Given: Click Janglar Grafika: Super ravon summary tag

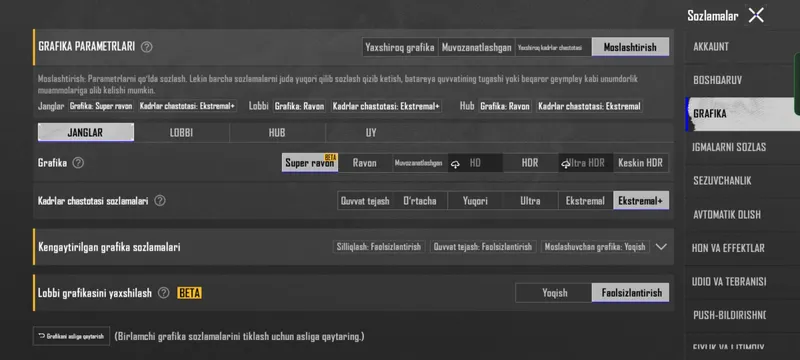Looking at the screenshot, I should [x=101, y=106].
